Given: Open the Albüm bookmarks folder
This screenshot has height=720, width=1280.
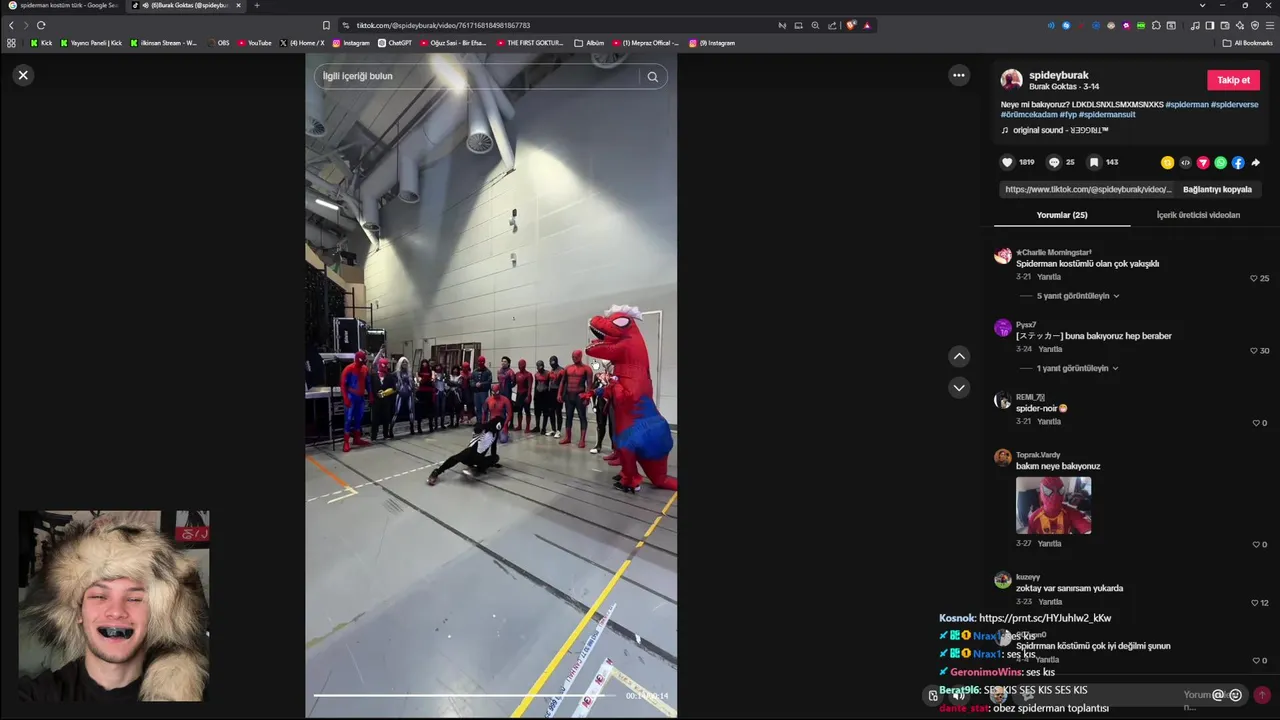Looking at the screenshot, I should (589, 43).
